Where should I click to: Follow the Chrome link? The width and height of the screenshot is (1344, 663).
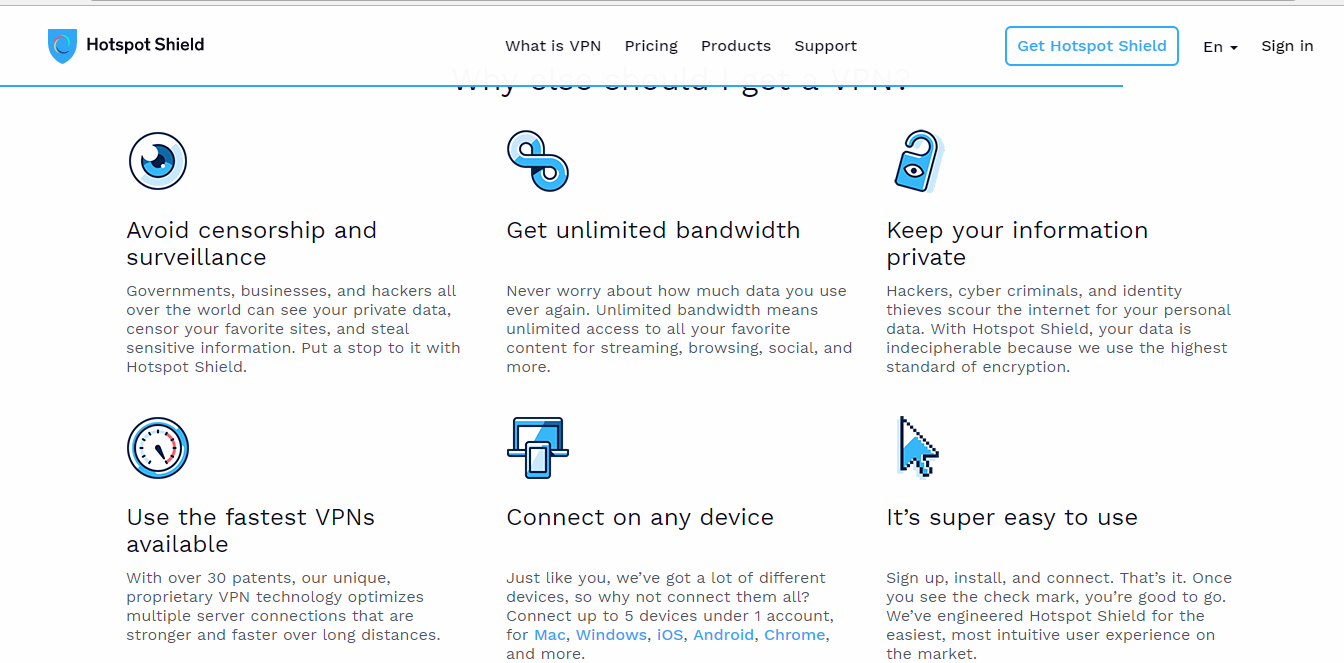coord(795,635)
